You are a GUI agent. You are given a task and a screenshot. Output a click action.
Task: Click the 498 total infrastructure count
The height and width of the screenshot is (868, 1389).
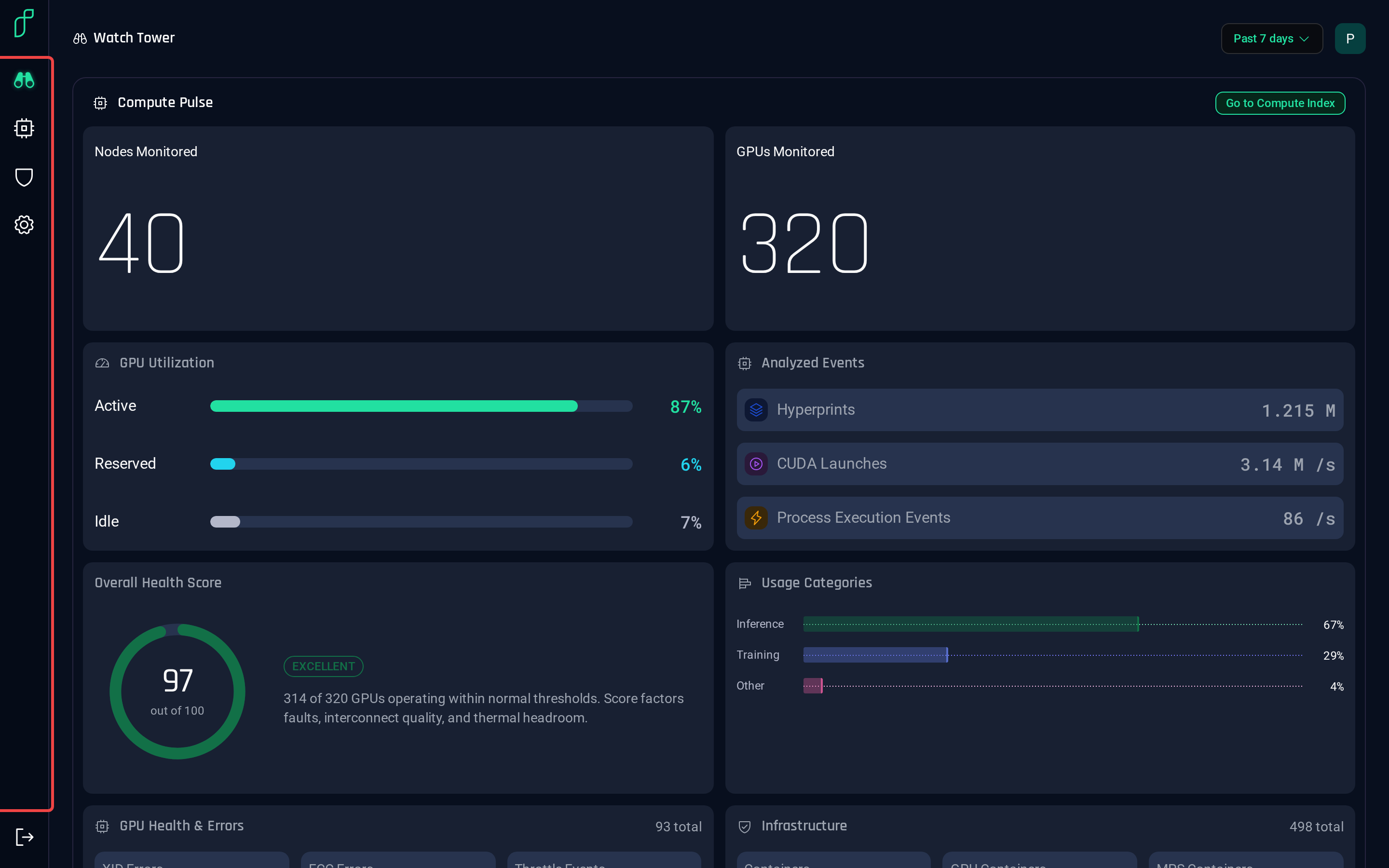pyautogui.click(x=1316, y=827)
